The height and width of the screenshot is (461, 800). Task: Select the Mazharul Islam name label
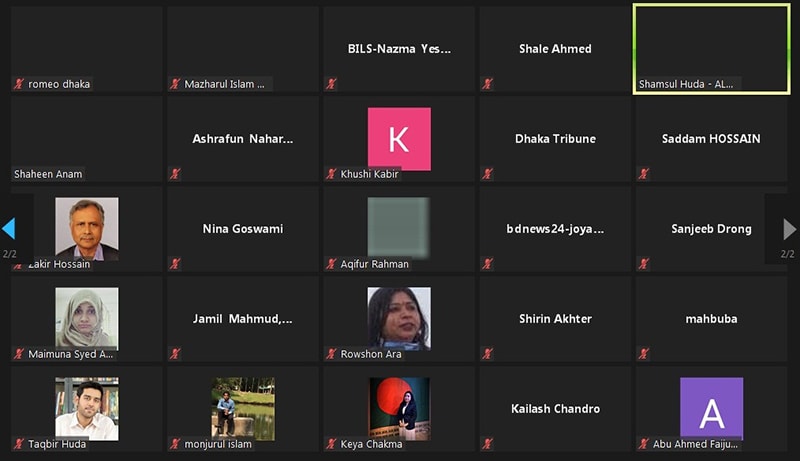224,84
